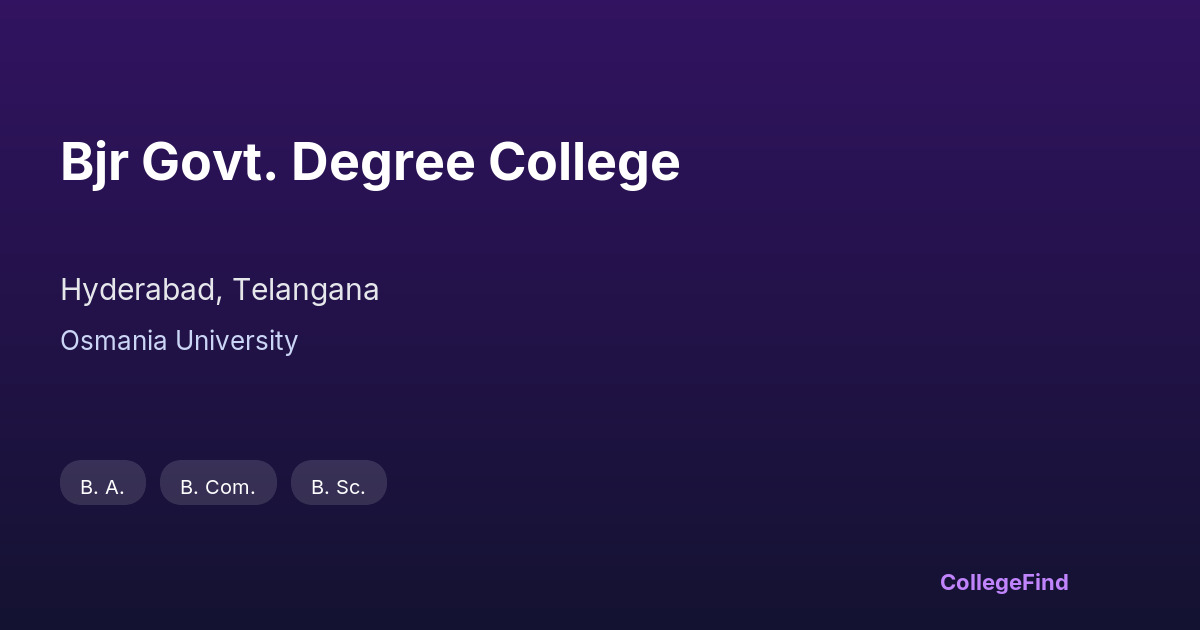Viewport: 1200px width, 630px height.
Task: Click the word Bjr in the title
Action: (x=93, y=162)
